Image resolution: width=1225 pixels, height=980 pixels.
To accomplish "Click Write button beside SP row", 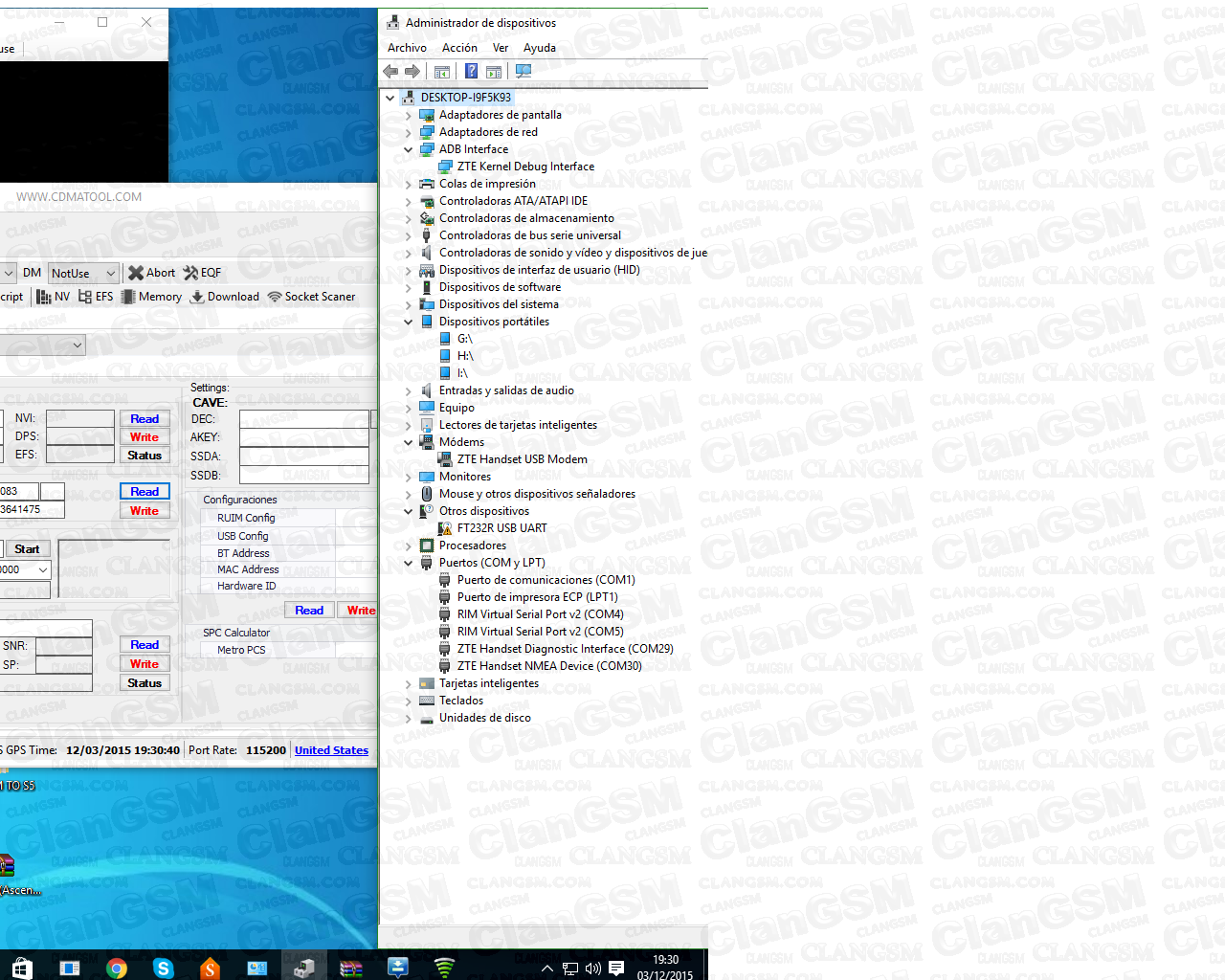I will click(x=145, y=664).
